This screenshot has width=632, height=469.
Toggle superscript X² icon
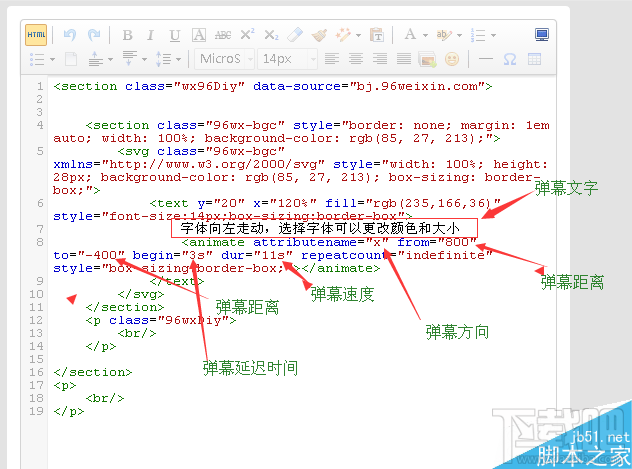click(x=247, y=34)
